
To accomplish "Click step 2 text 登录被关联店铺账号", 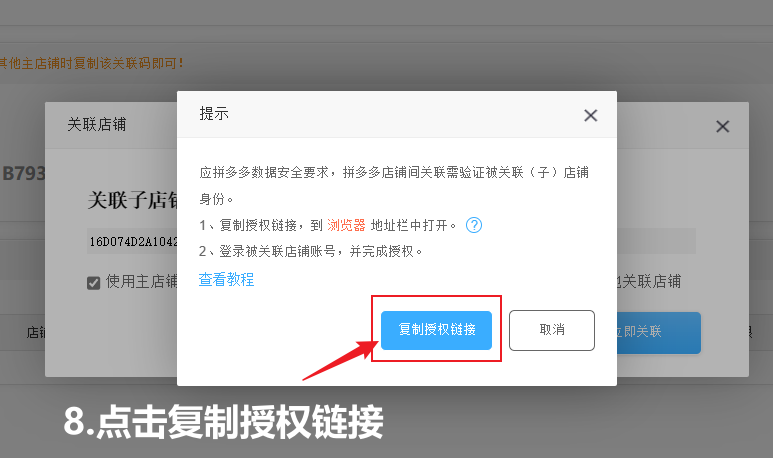I will click(x=277, y=251).
